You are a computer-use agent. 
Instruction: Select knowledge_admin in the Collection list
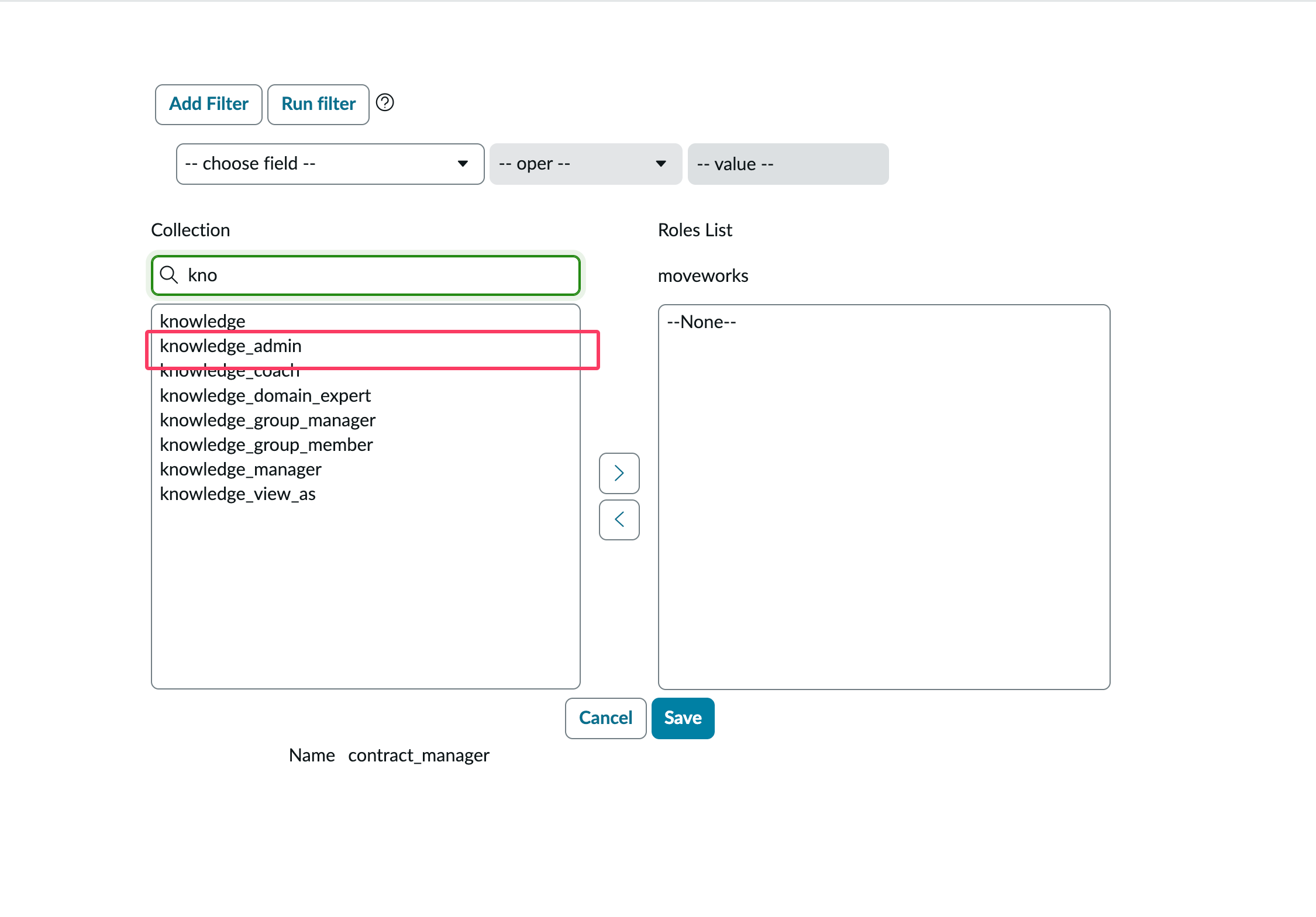[x=231, y=346]
